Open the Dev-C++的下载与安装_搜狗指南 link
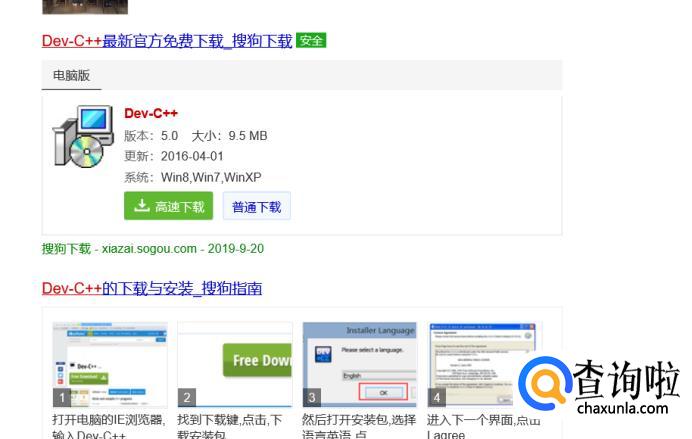Image resolution: width=692 pixels, height=439 pixels. 152,289
